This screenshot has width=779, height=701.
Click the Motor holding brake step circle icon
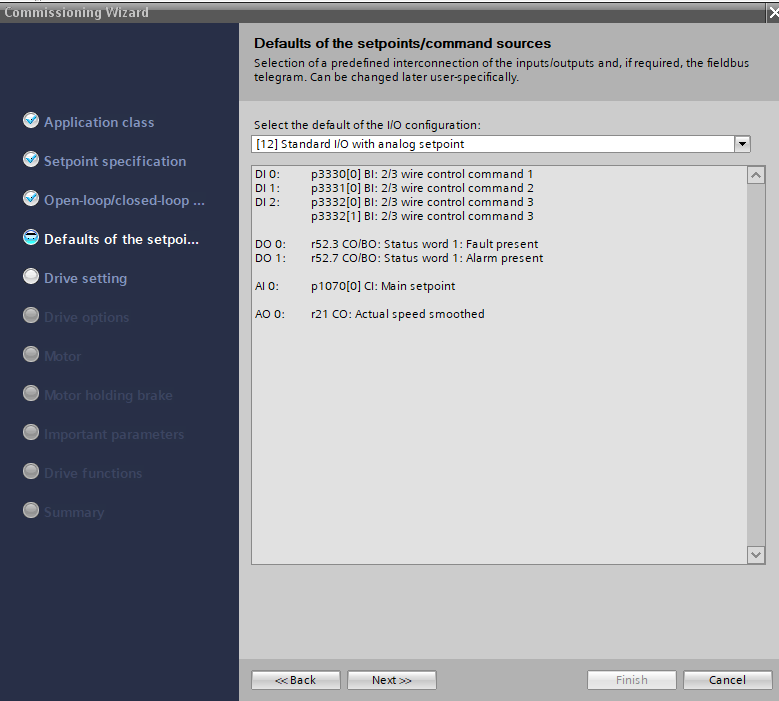pyautogui.click(x=31, y=393)
